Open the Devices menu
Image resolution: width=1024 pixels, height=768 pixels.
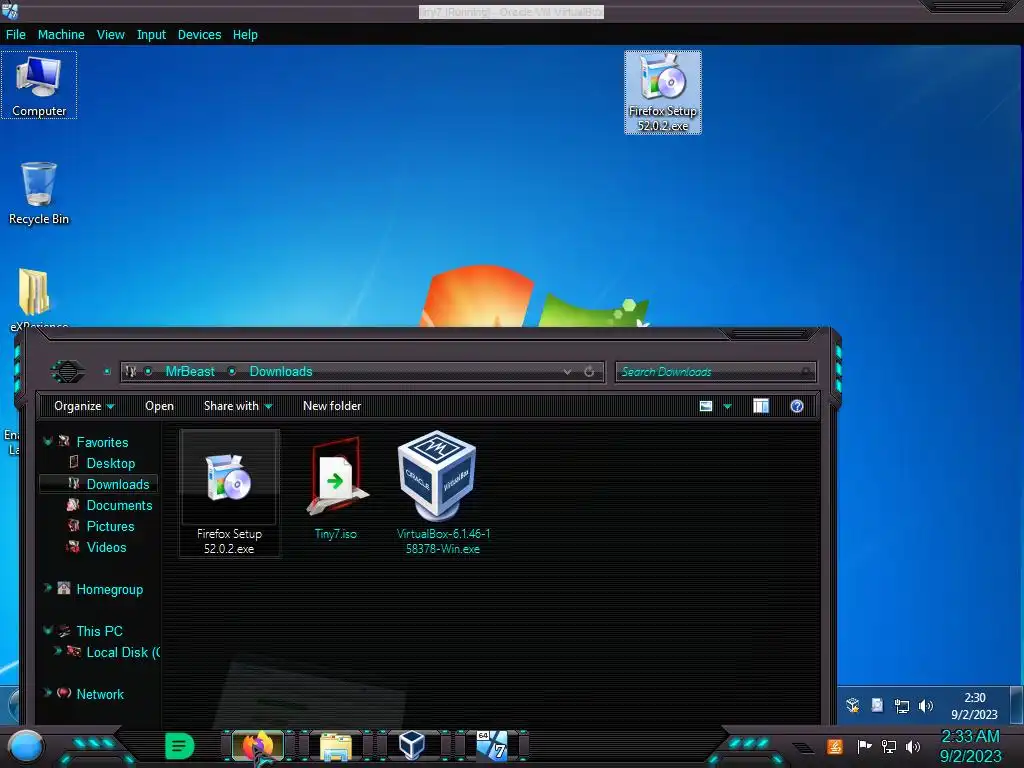(x=199, y=35)
